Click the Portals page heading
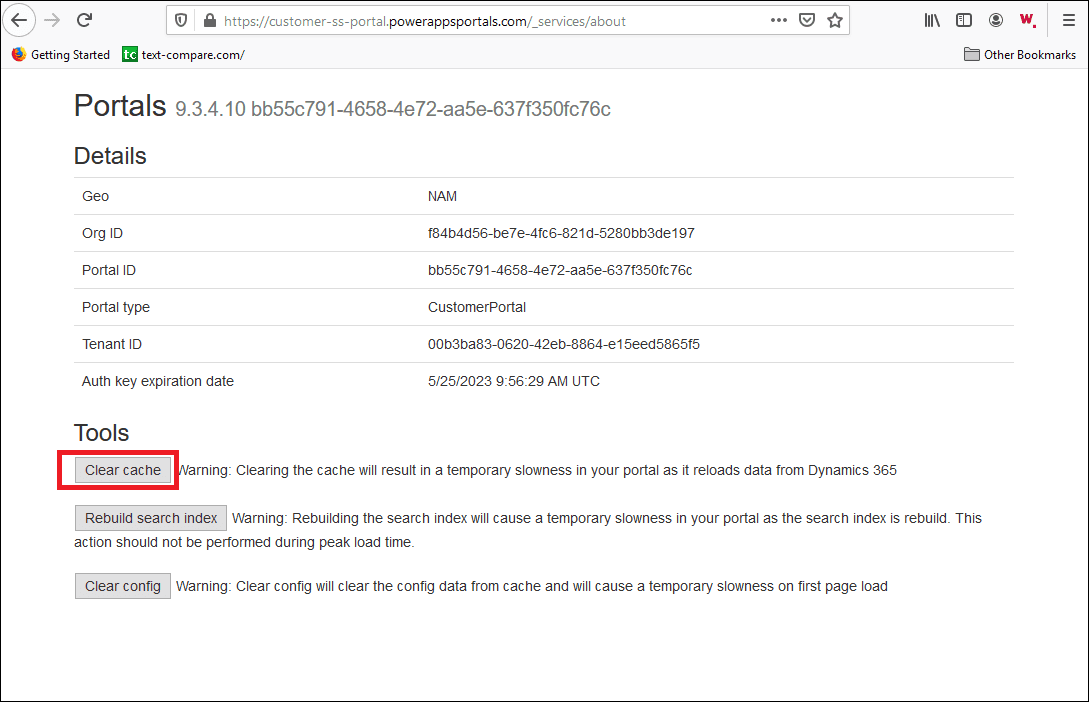1089x702 pixels. pos(120,106)
